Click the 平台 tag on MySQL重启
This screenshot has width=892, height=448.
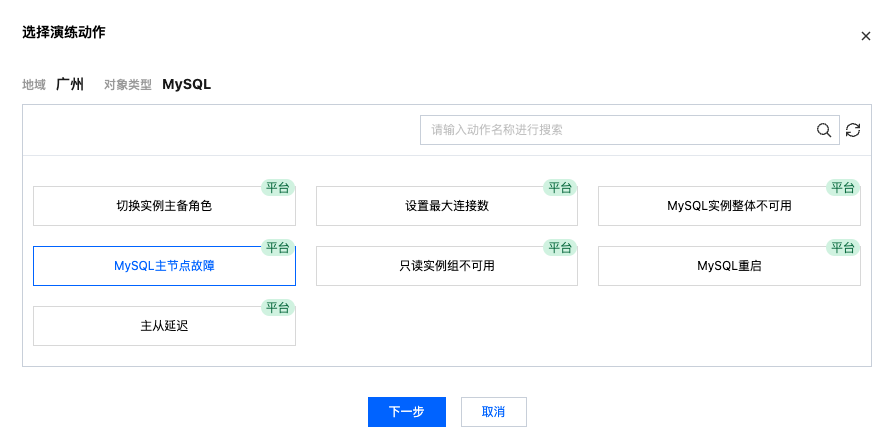pos(842,247)
